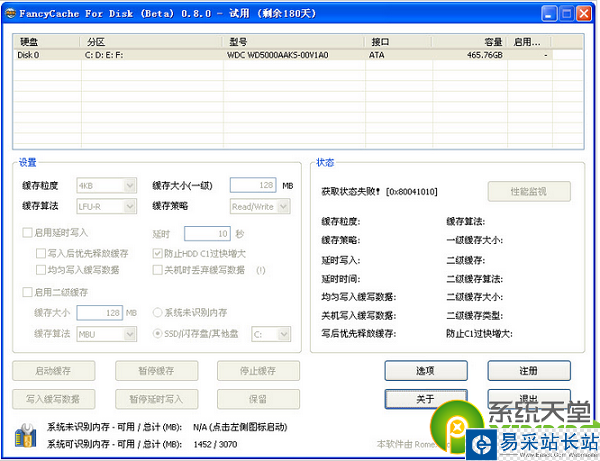Click the 暂停缓存 button

click(x=157, y=371)
